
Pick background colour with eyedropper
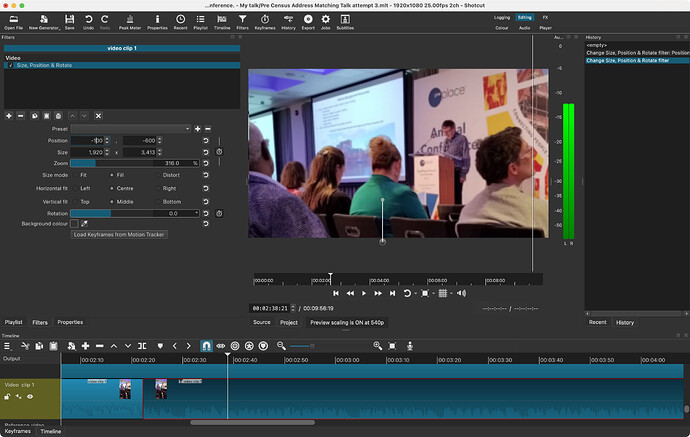pos(84,224)
